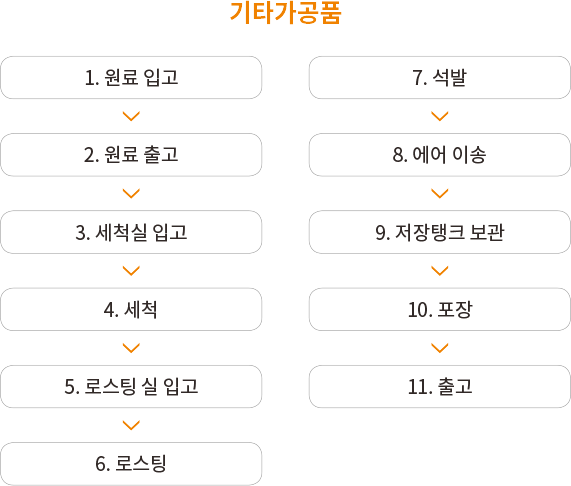Viewport: 571px width, 486px height.
Task: Click the 11. 출고 step box
Action: [440, 387]
